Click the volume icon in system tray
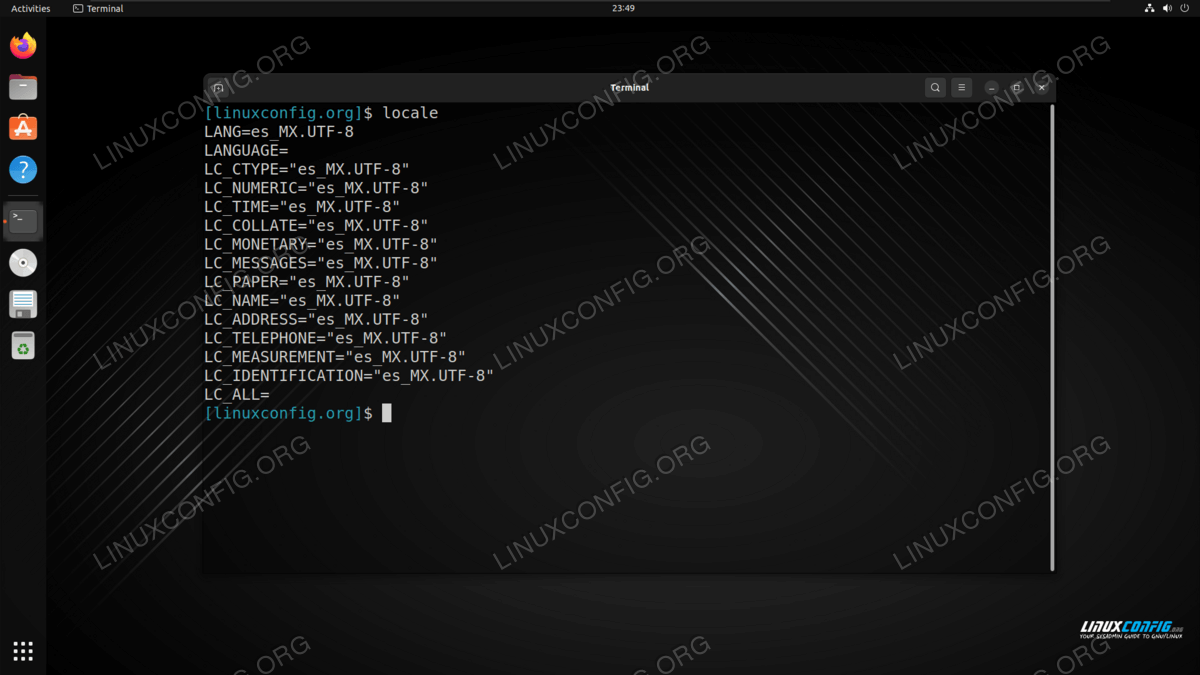This screenshot has height=675, width=1200. coord(1169,8)
